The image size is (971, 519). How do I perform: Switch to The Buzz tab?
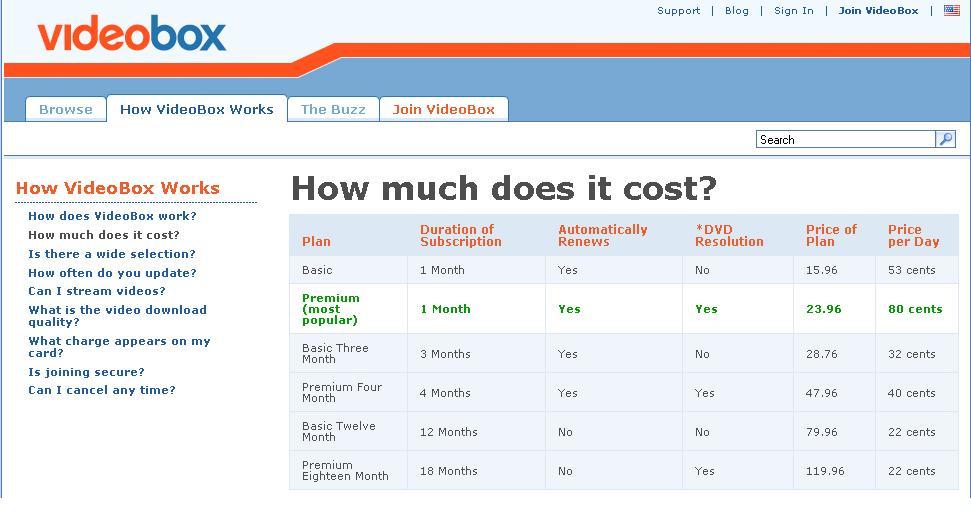(x=333, y=110)
